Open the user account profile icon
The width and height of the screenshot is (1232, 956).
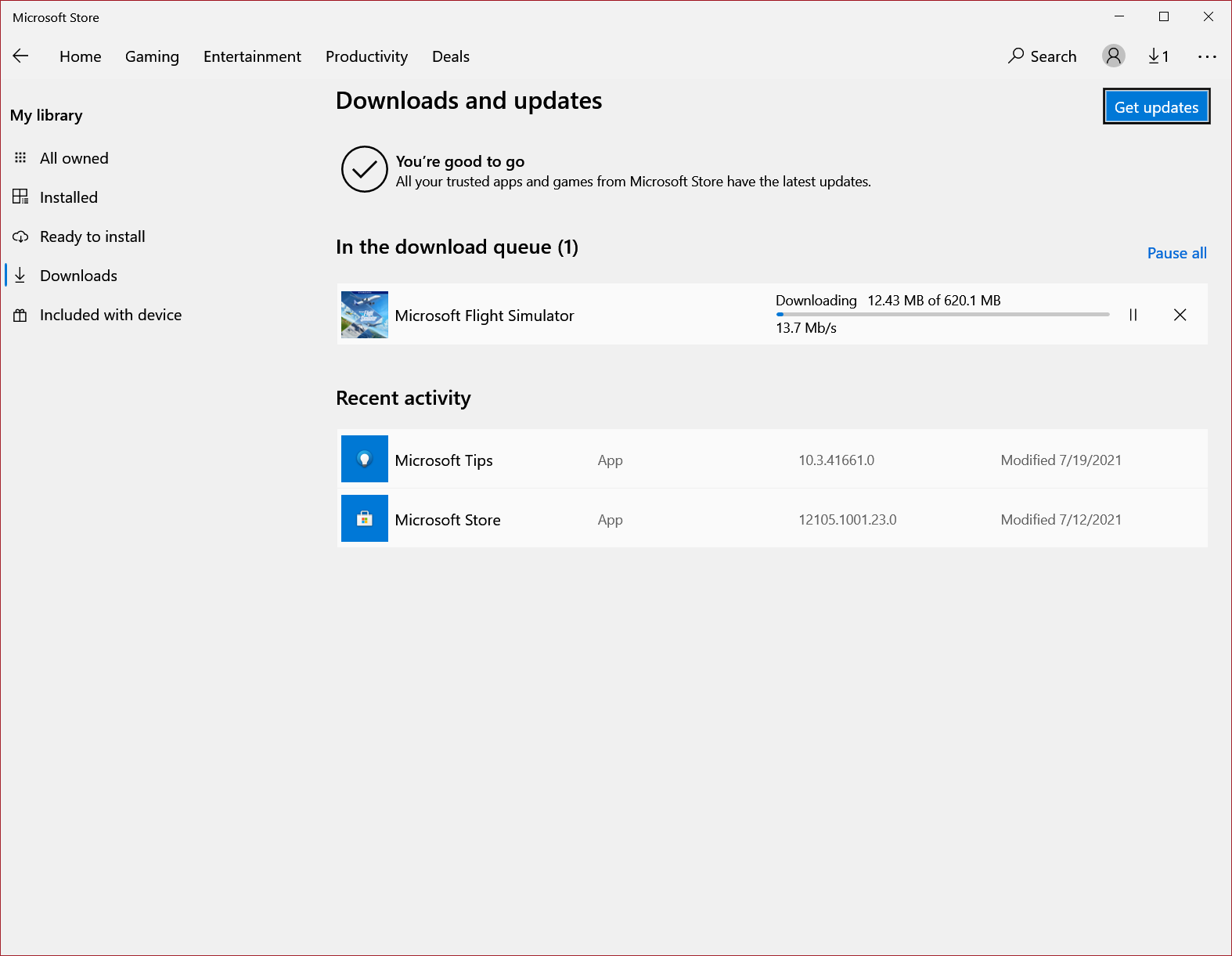(1113, 56)
